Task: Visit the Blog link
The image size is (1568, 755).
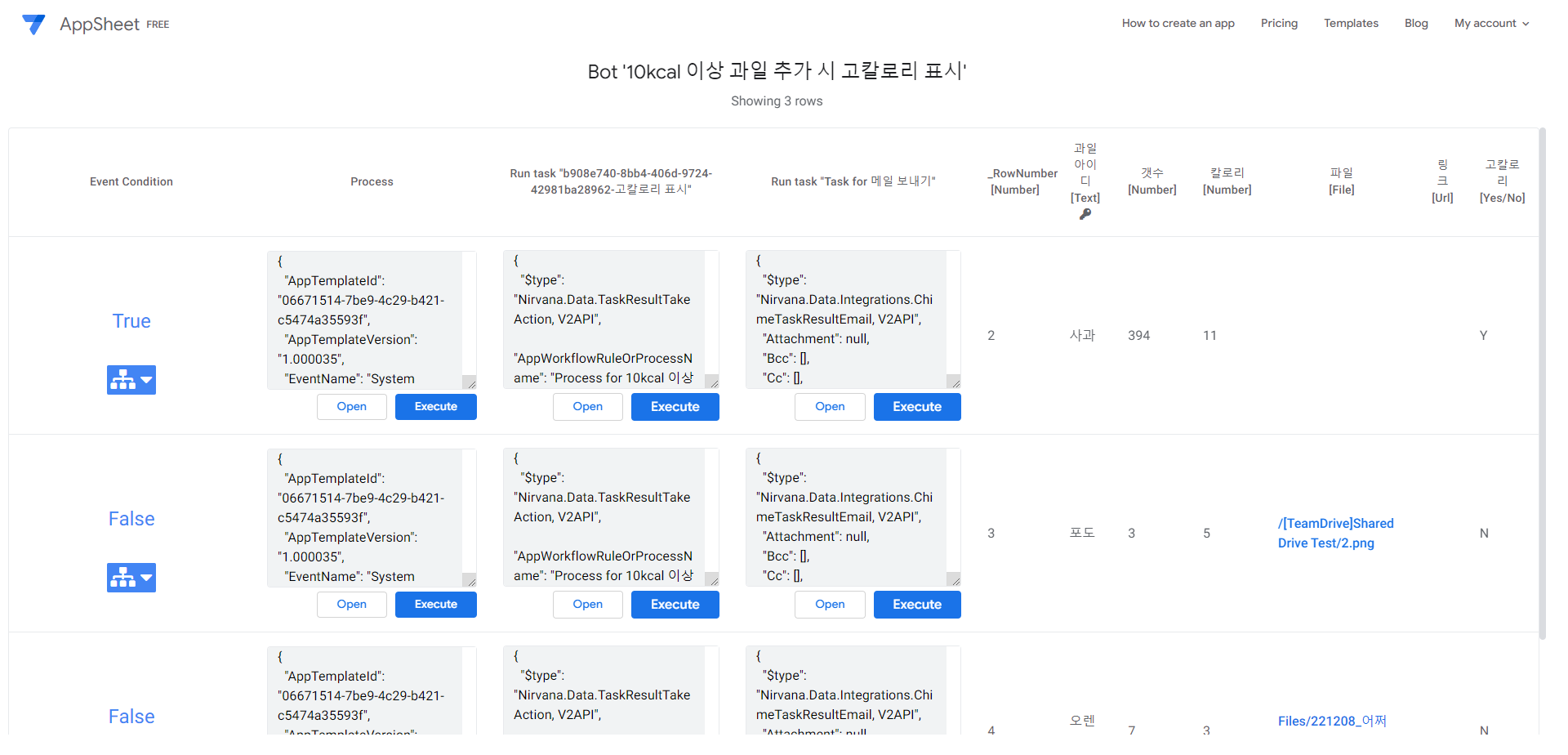Action: coord(1416,23)
